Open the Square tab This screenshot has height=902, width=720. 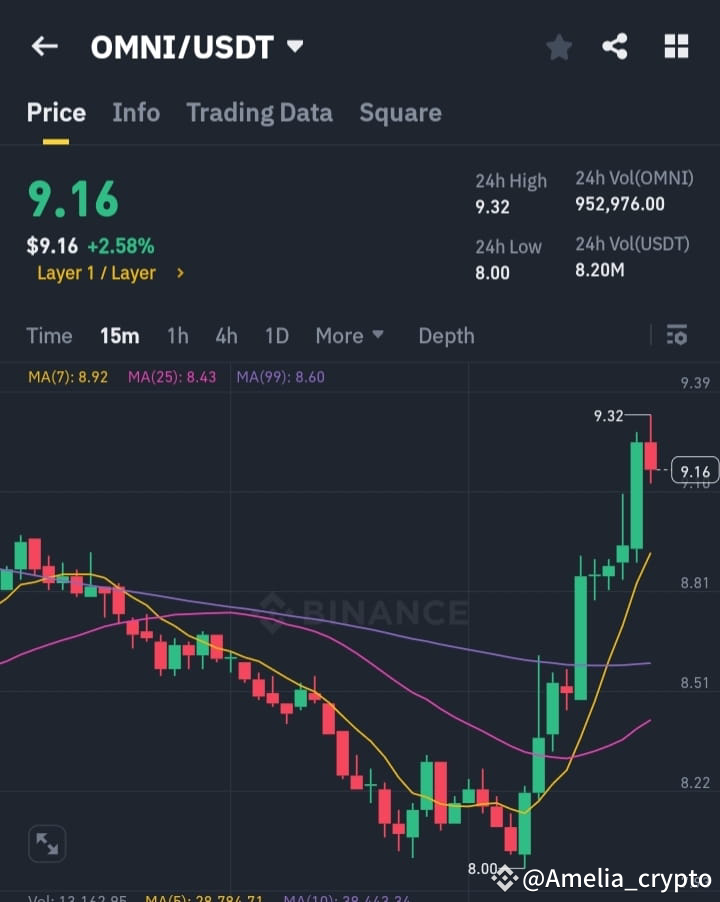(400, 113)
